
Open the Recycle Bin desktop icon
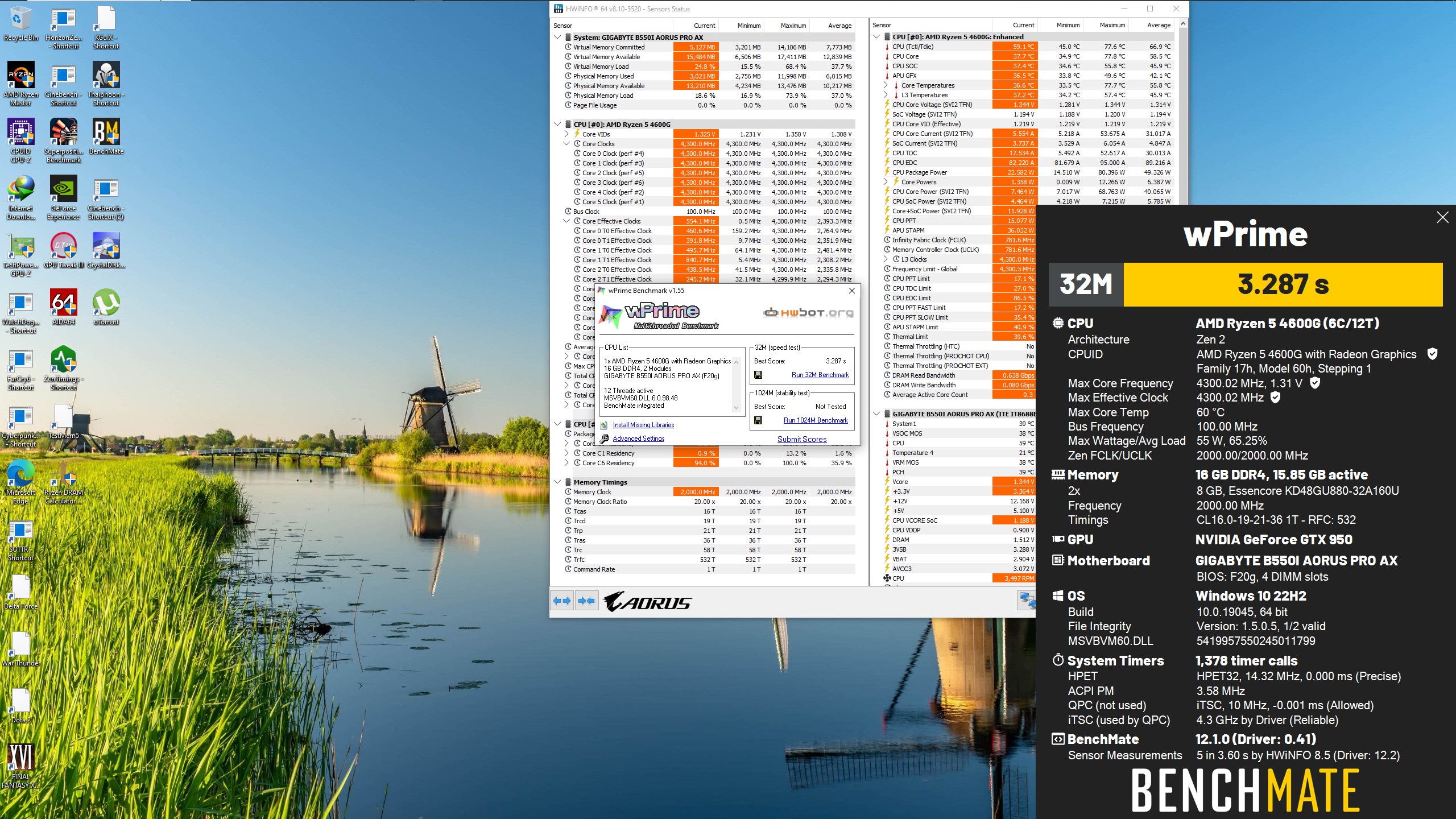(x=21, y=24)
